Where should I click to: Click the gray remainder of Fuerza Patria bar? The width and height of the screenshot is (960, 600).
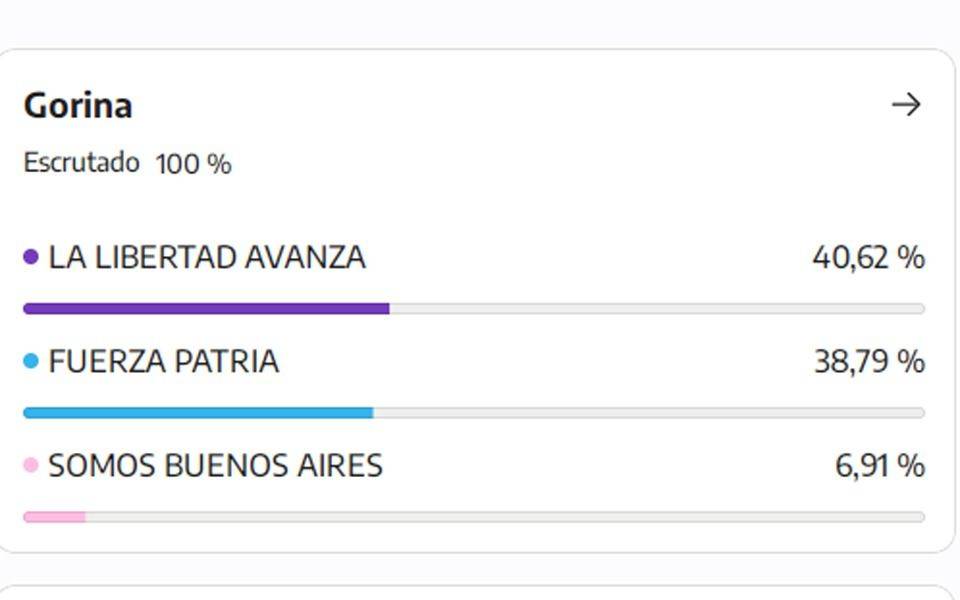[649, 413]
